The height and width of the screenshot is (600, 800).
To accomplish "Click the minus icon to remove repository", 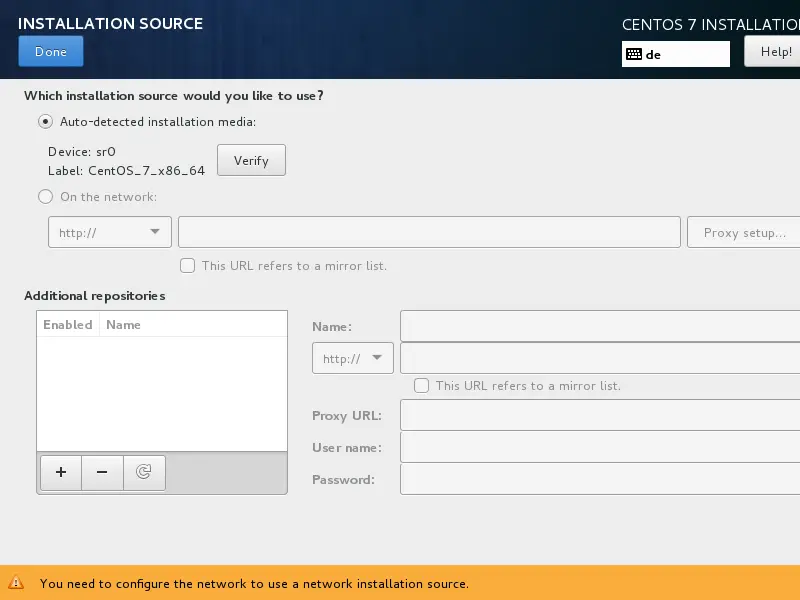I will [102, 473].
